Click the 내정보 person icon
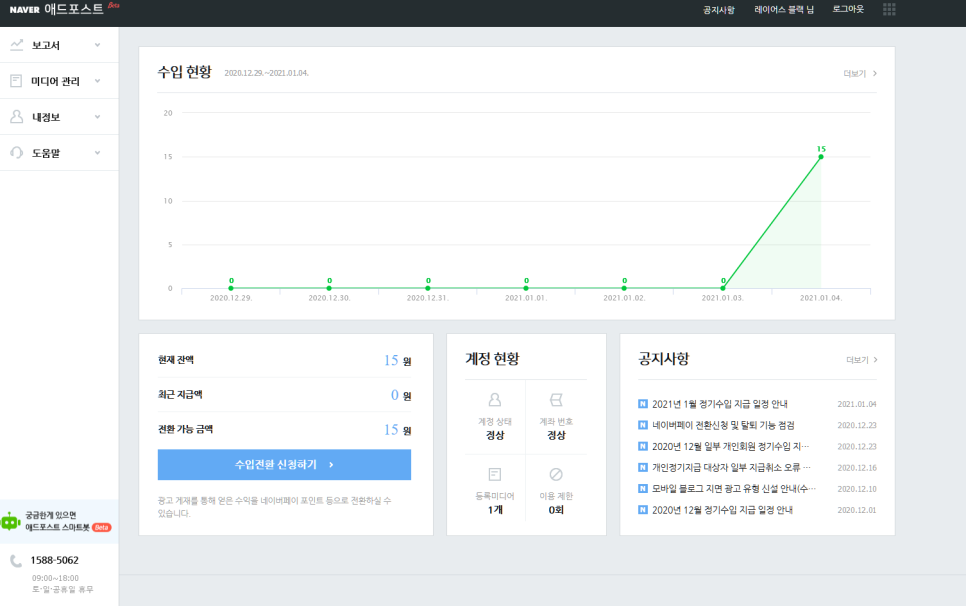Viewport: 966px width, 606px height. pos(17,116)
